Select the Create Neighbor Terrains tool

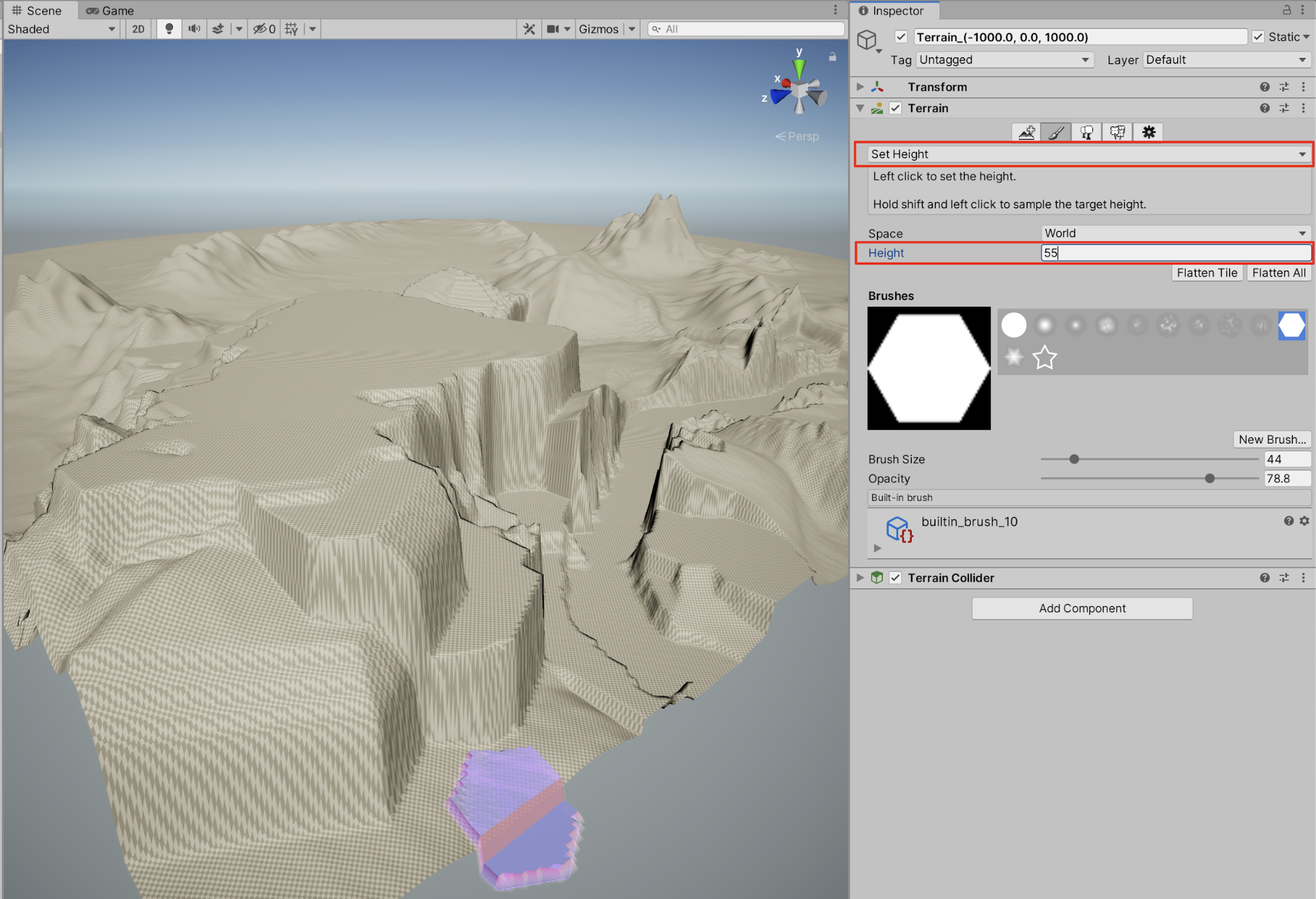(x=1026, y=132)
